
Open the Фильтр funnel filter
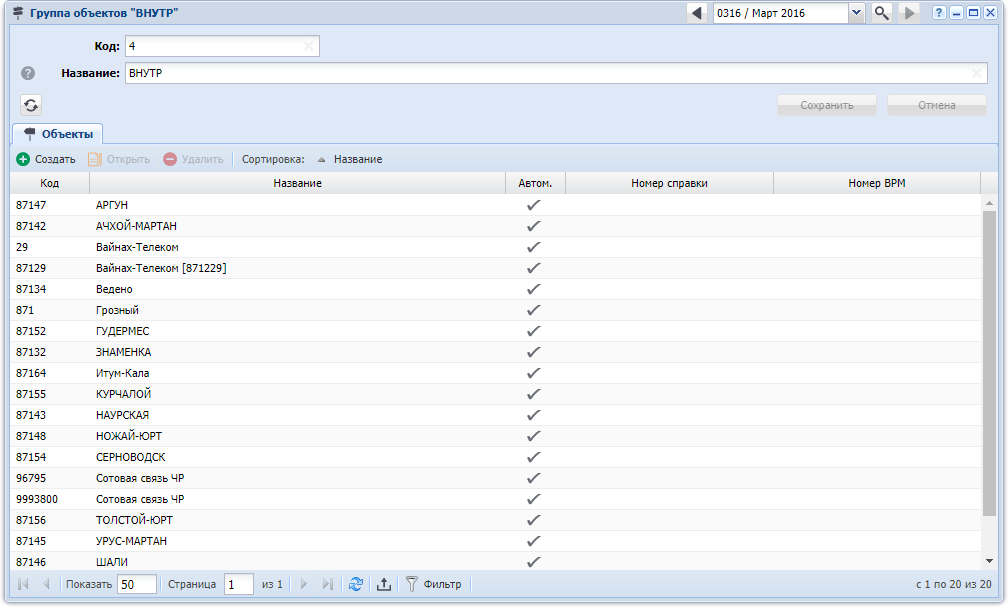434,584
